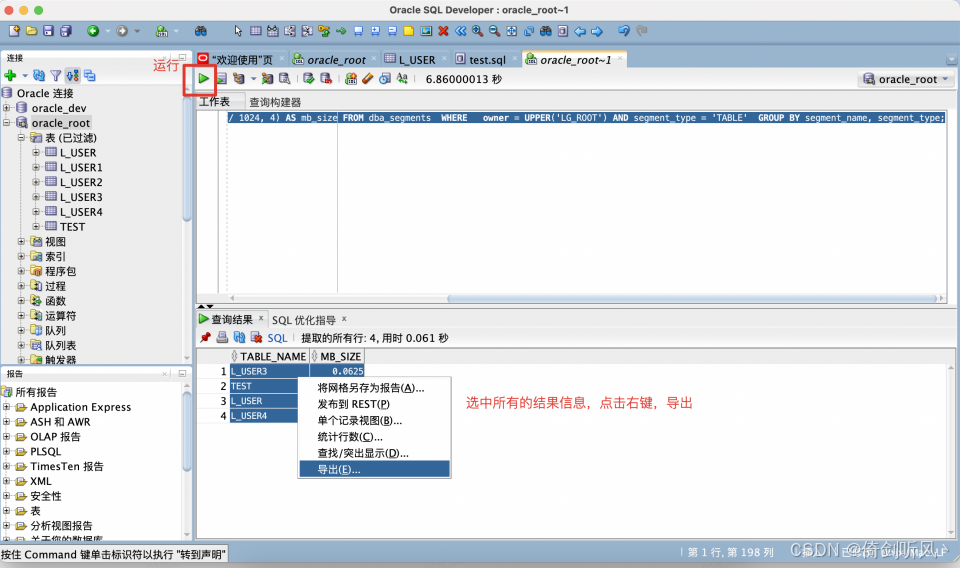The width and height of the screenshot is (960, 568).
Task: Sort by MB_SIZE column header
Action: pyautogui.click(x=337, y=356)
